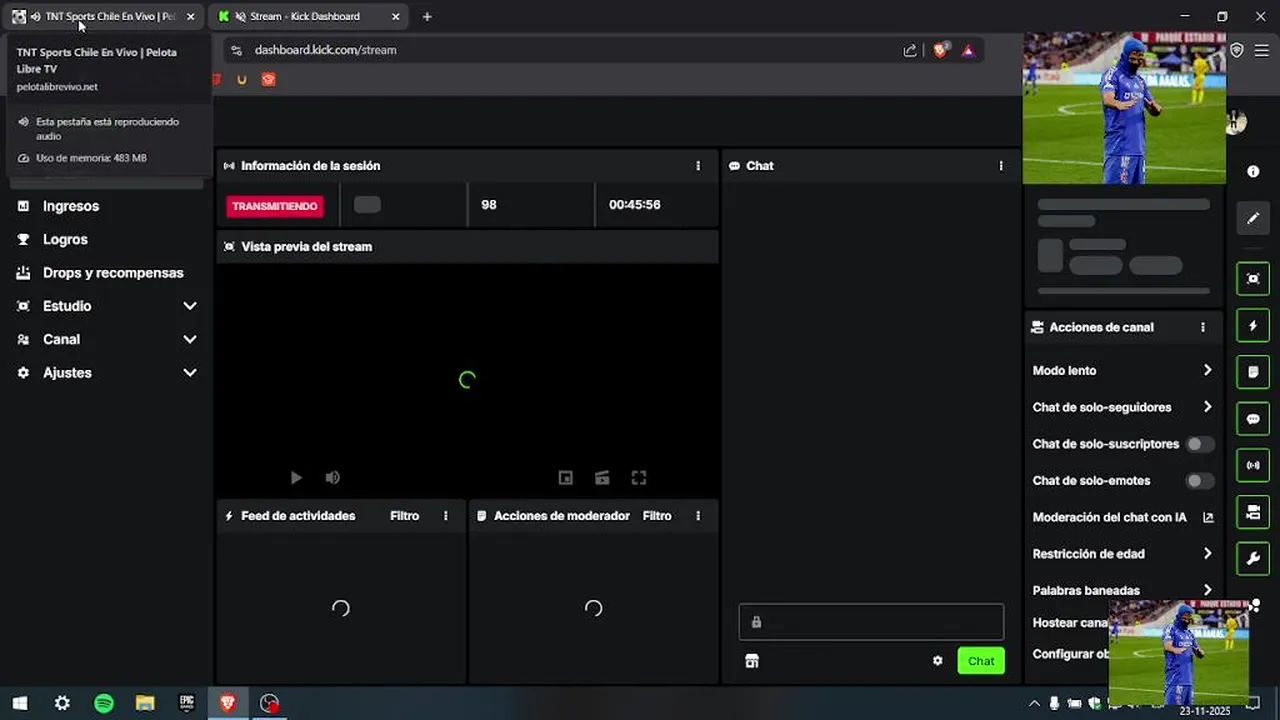
Task: Click the top-right soccer video thumbnail
Action: pyautogui.click(x=1124, y=107)
